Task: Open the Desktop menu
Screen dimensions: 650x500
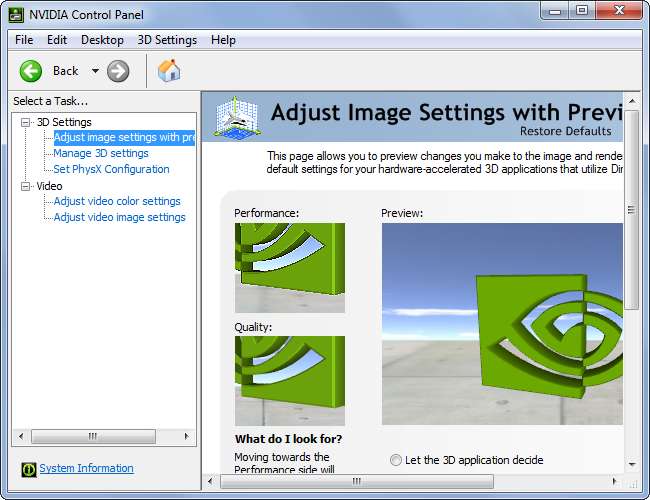Action: pyautogui.click(x=102, y=40)
